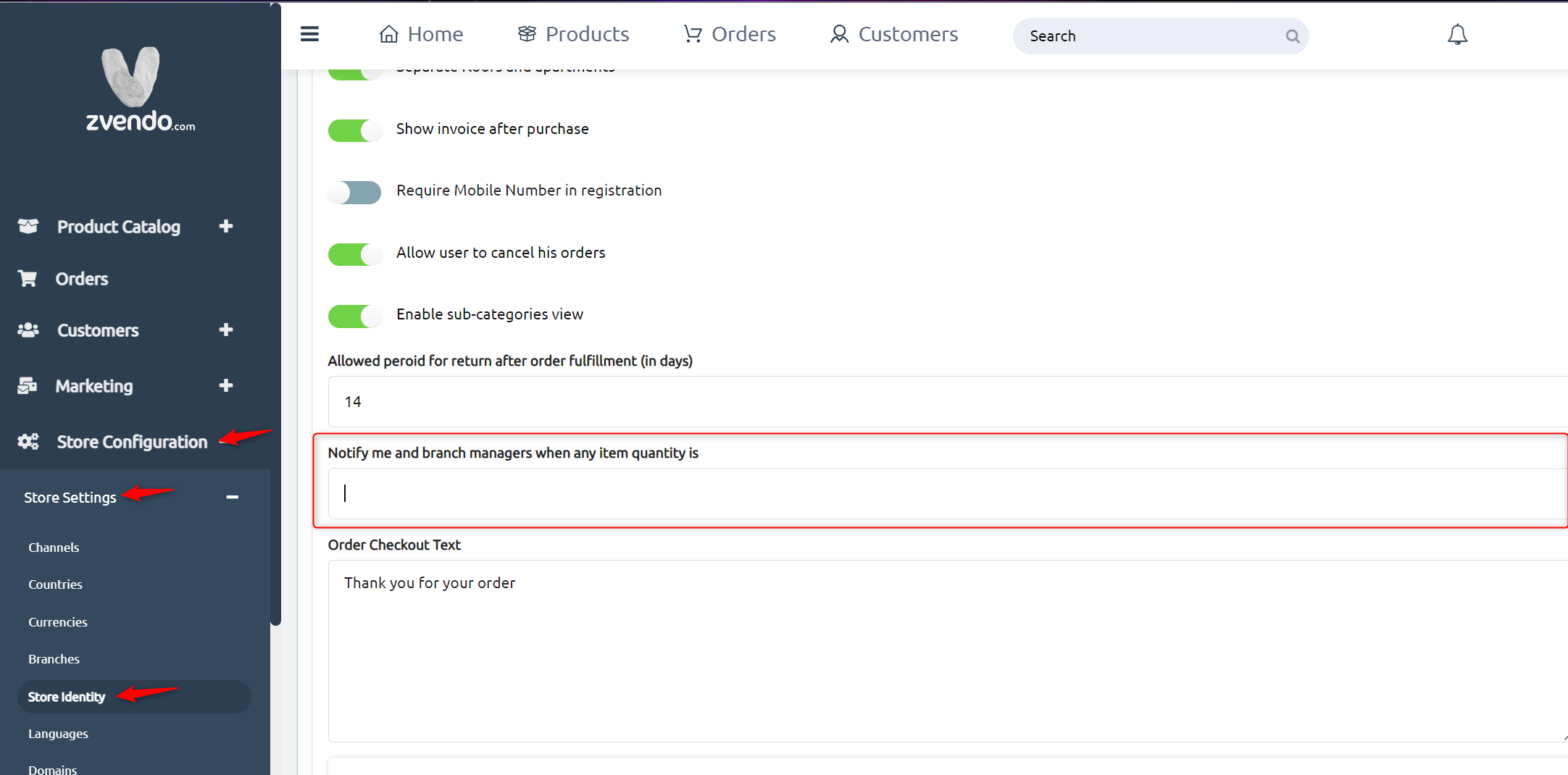Screen dimensions: 1568x775
Task: Open Customers in top navigation
Action: click(x=894, y=34)
